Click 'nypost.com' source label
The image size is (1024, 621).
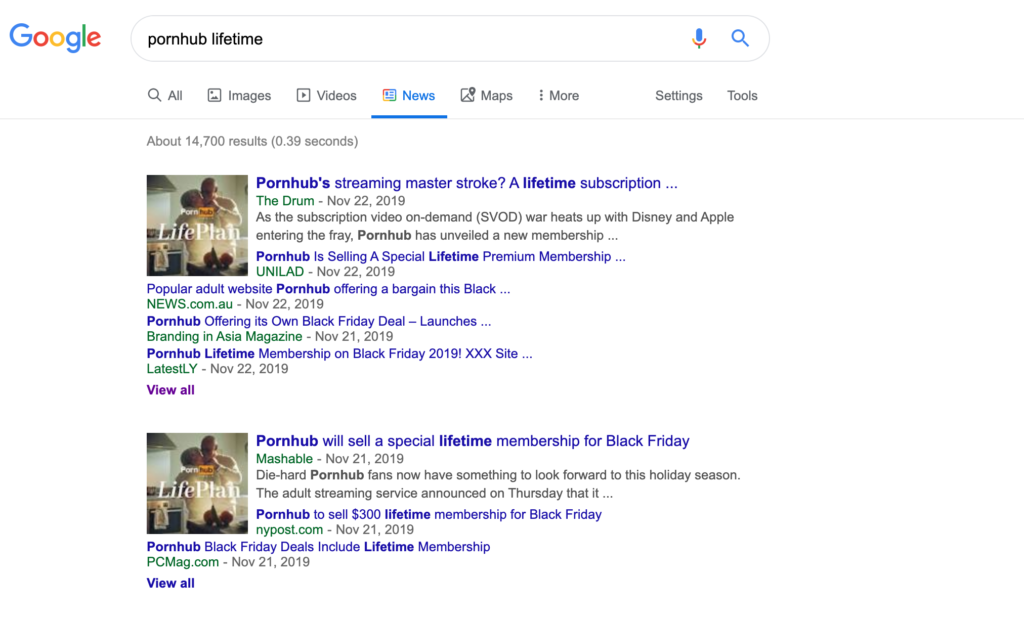click(x=289, y=530)
